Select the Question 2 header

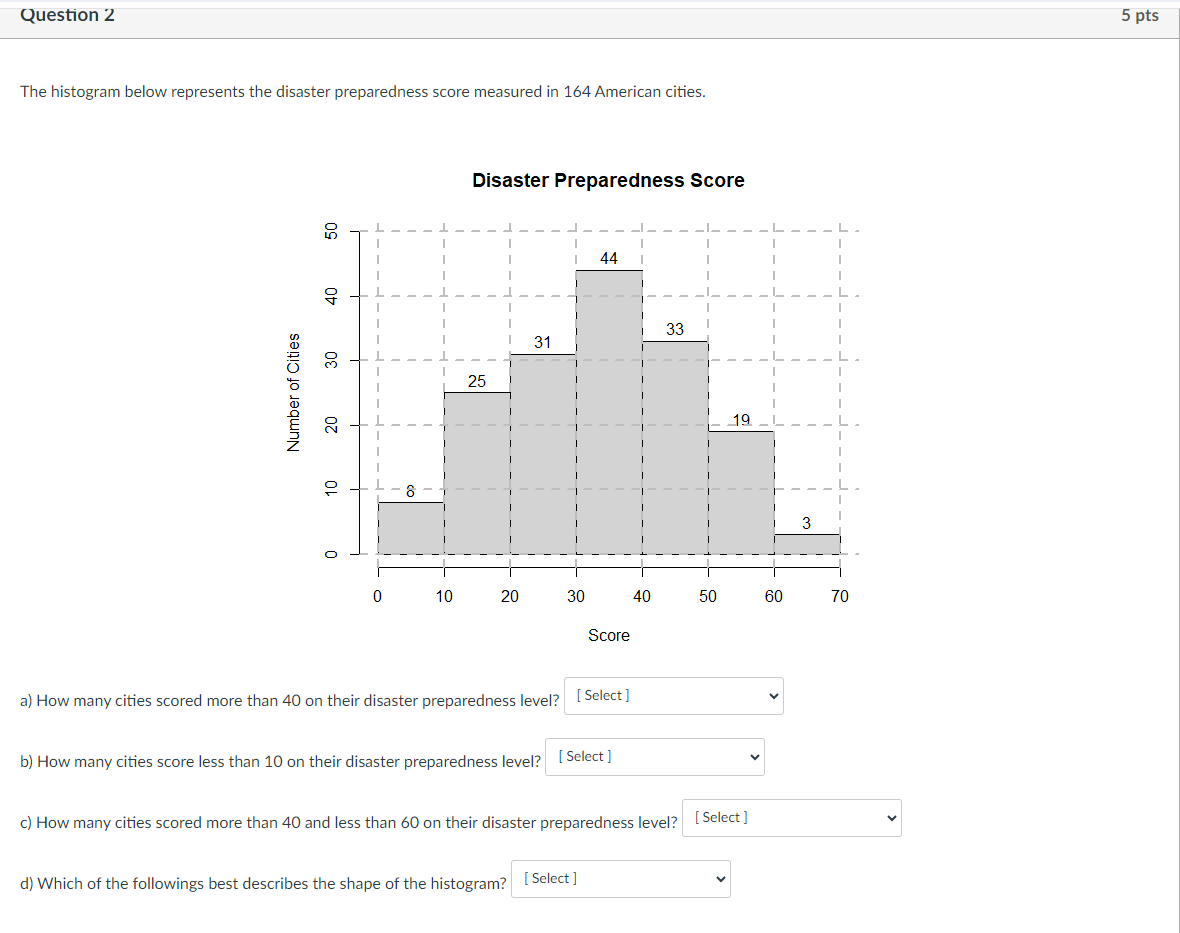[x=67, y=15]
